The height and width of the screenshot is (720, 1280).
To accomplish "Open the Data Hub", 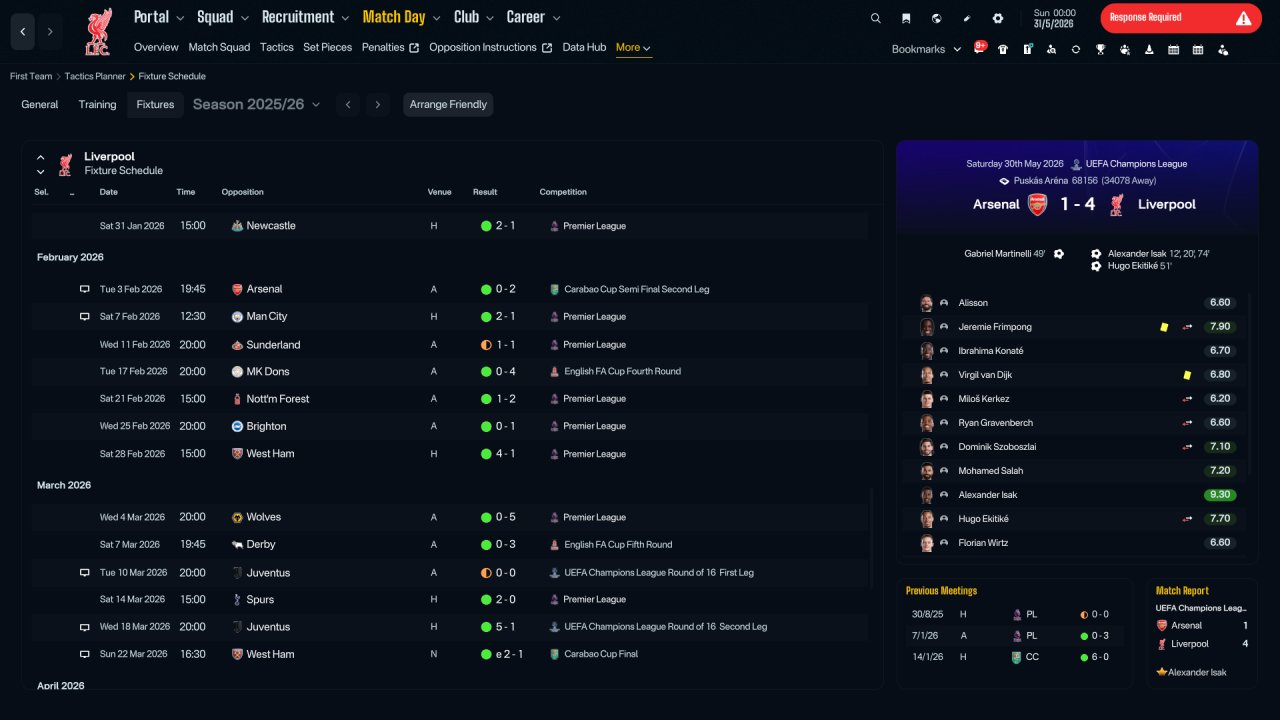I will point(584,48).
